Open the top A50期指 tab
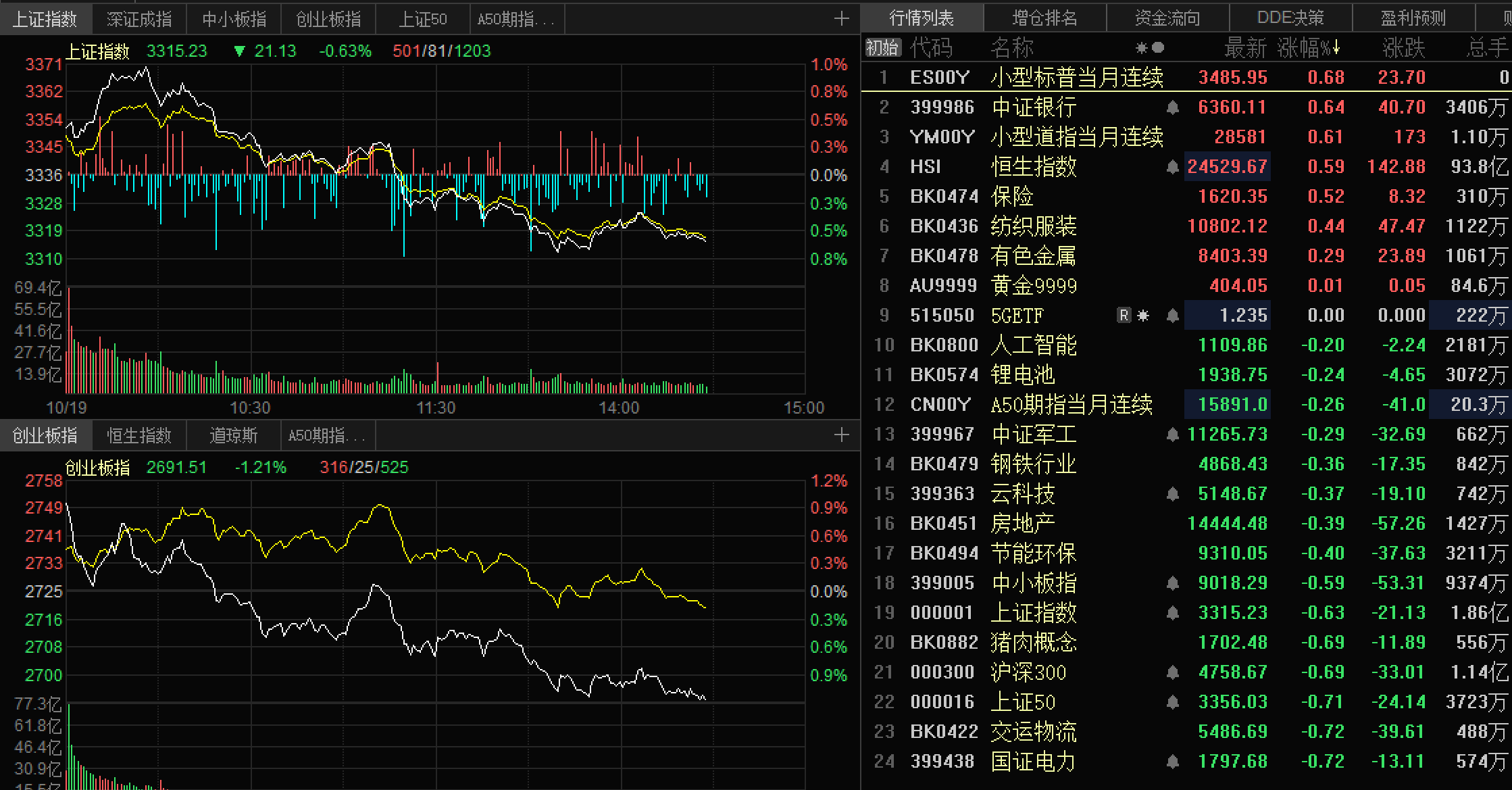 point(517,19)
